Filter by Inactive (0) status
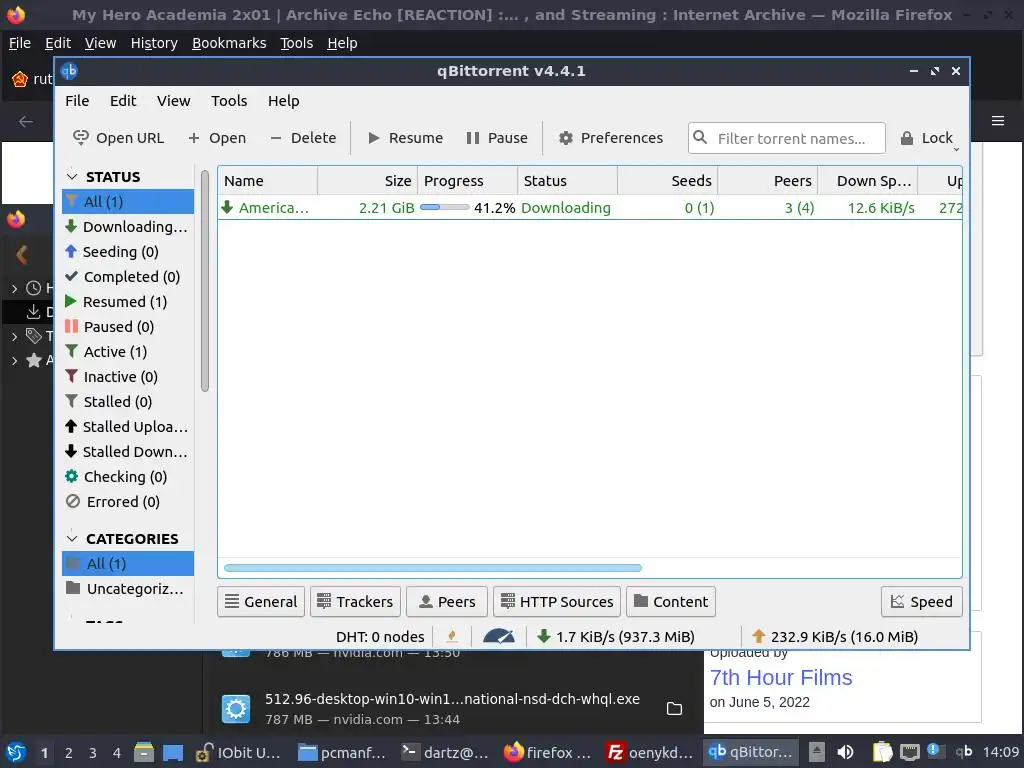The height and width of the screenshot is (768, 1024). click(128, 377)
